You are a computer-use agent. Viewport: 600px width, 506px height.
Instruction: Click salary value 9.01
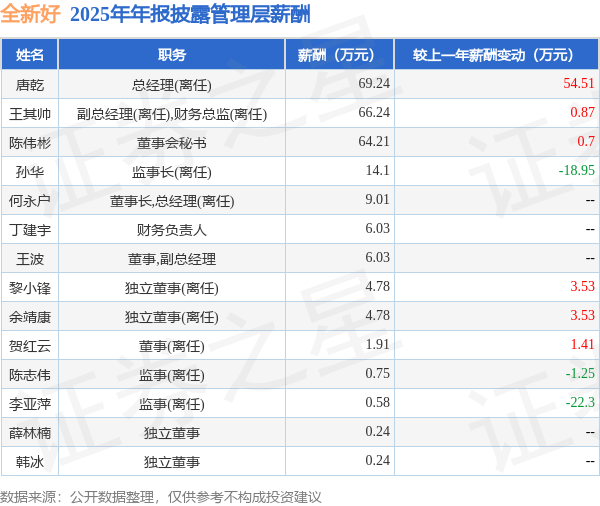point(377,199)
